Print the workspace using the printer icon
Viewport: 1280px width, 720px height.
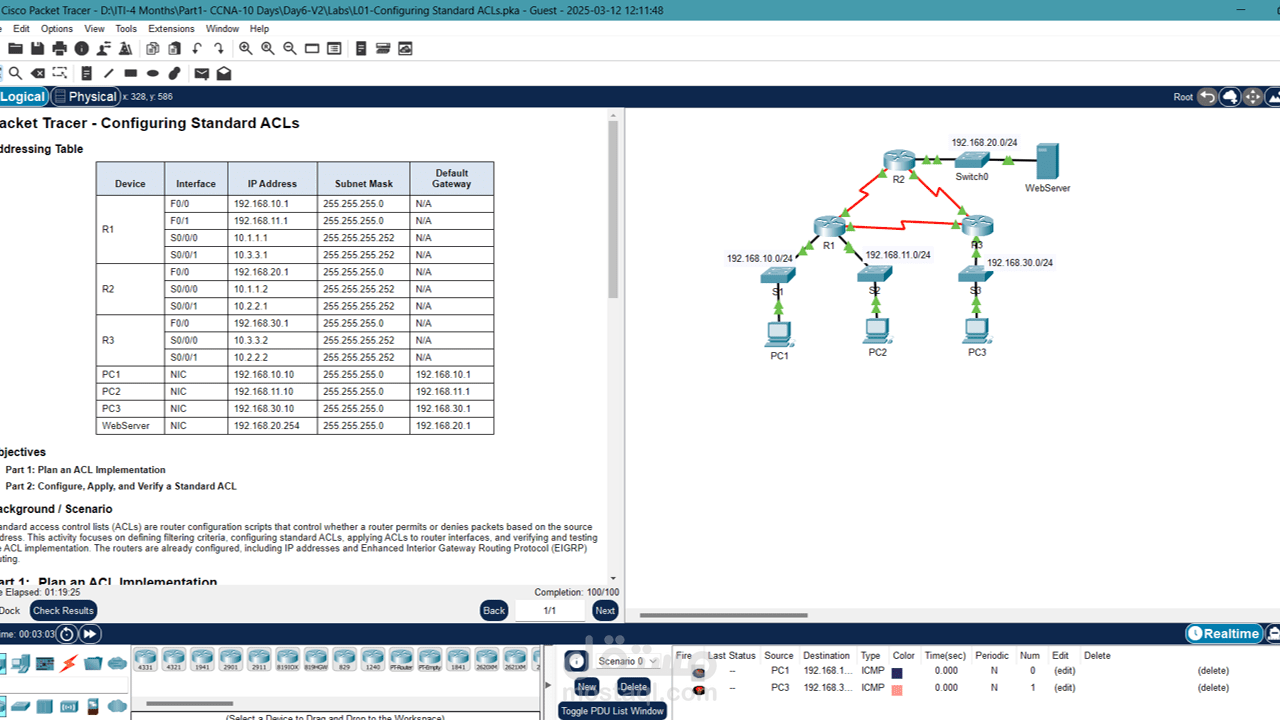[x=59, y=48]
